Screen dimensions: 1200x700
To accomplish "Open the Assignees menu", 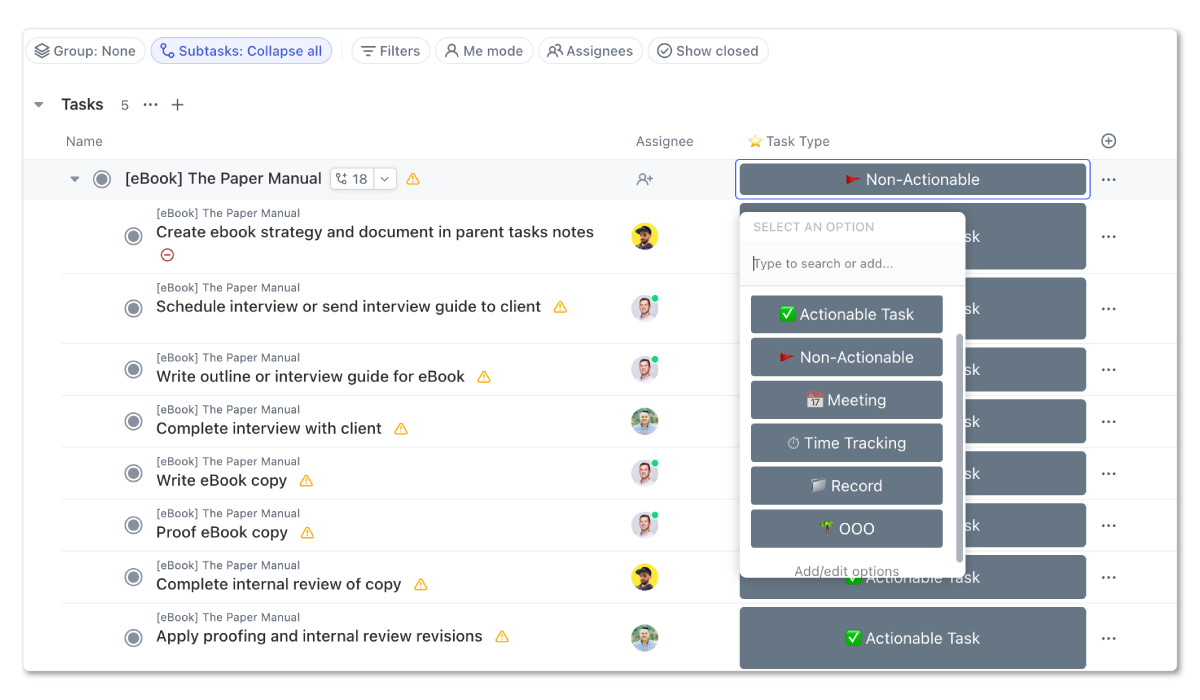I will click(x=590, y=50).
